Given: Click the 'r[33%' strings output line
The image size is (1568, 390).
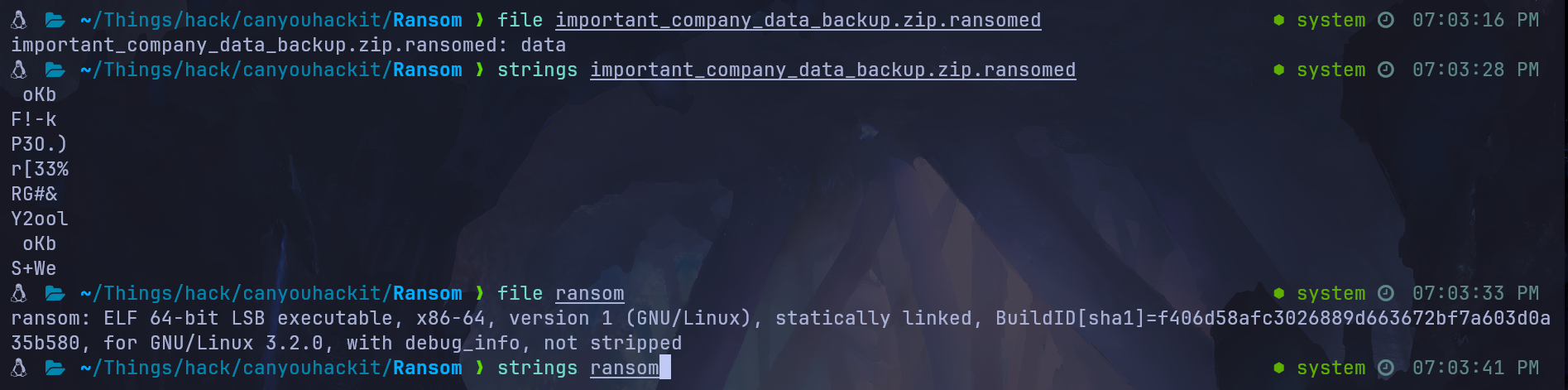Looking at the screenshot, I should click(40, 169).
